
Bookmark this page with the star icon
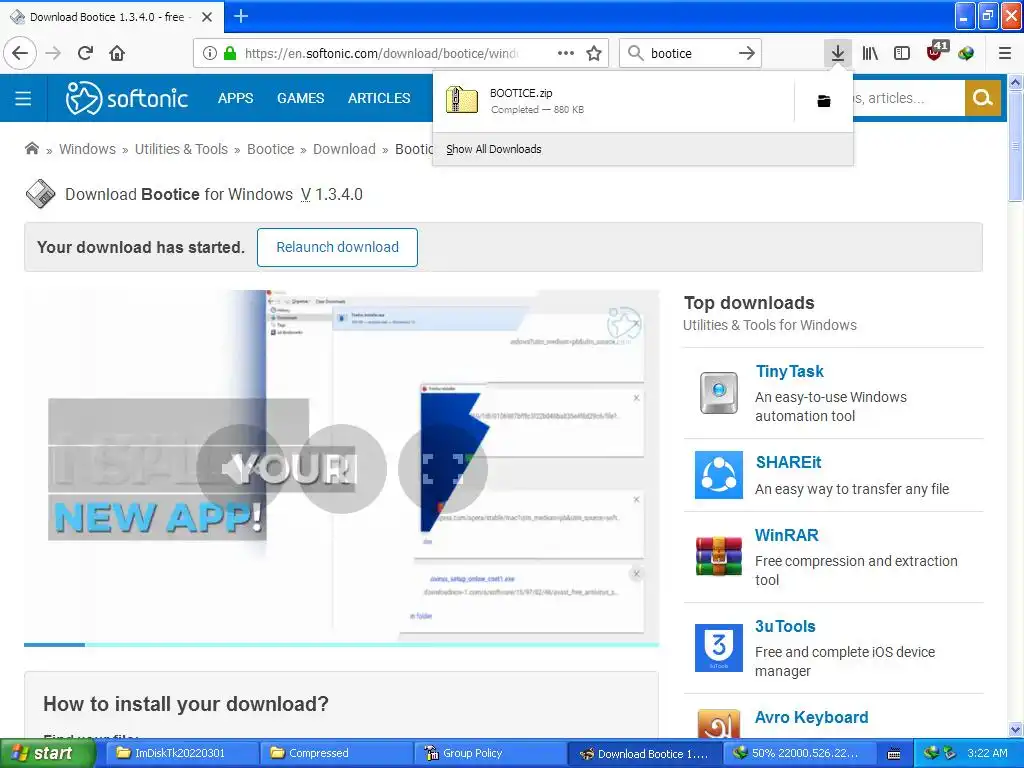(594, 53)
